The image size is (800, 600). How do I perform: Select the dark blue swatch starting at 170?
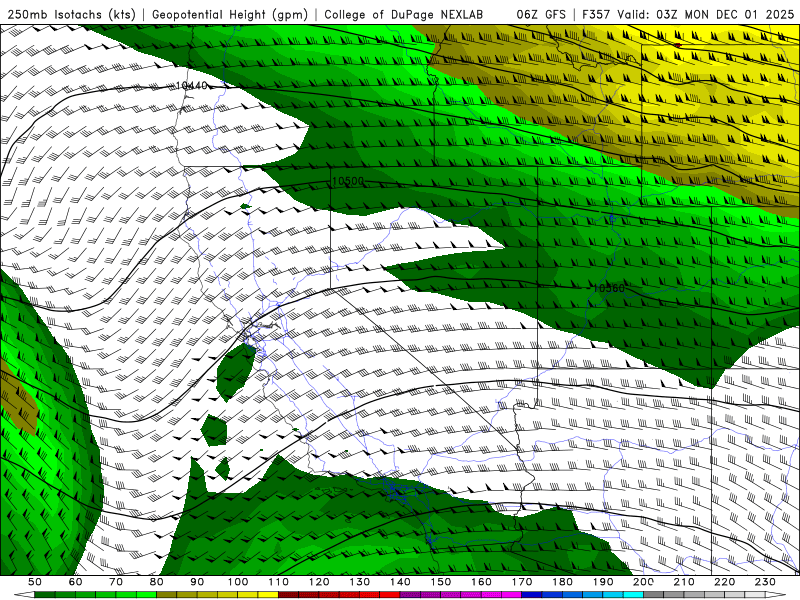(x=532, y=594)
